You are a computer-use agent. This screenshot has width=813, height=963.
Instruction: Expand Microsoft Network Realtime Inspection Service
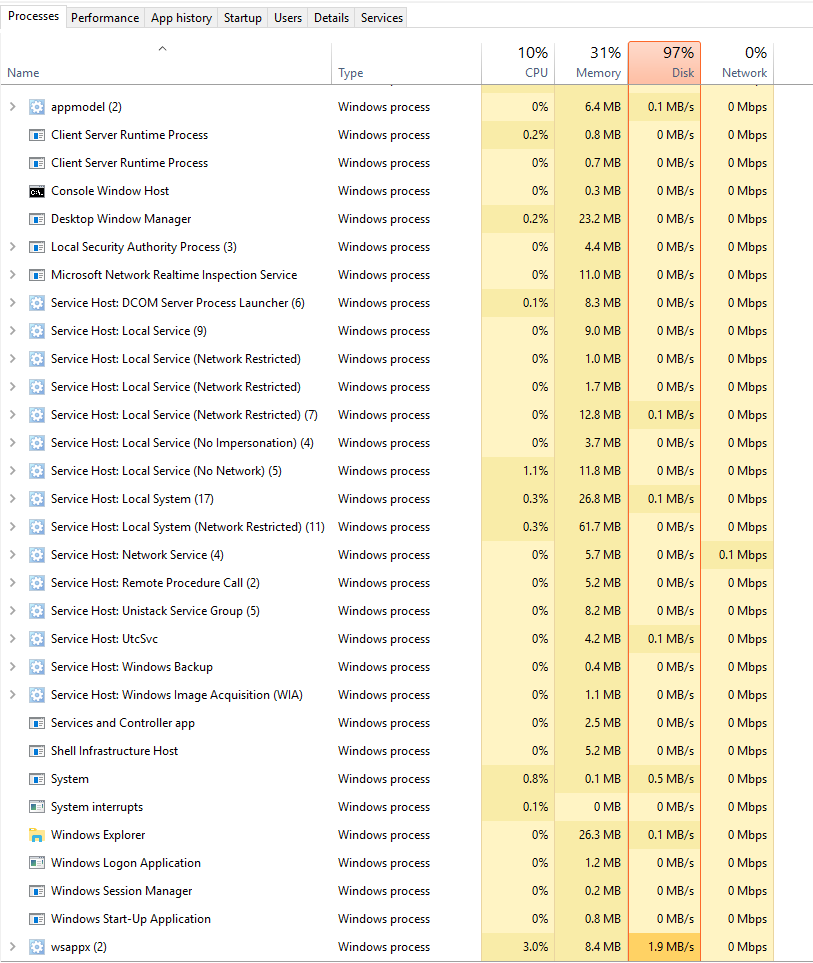point(12,275)
